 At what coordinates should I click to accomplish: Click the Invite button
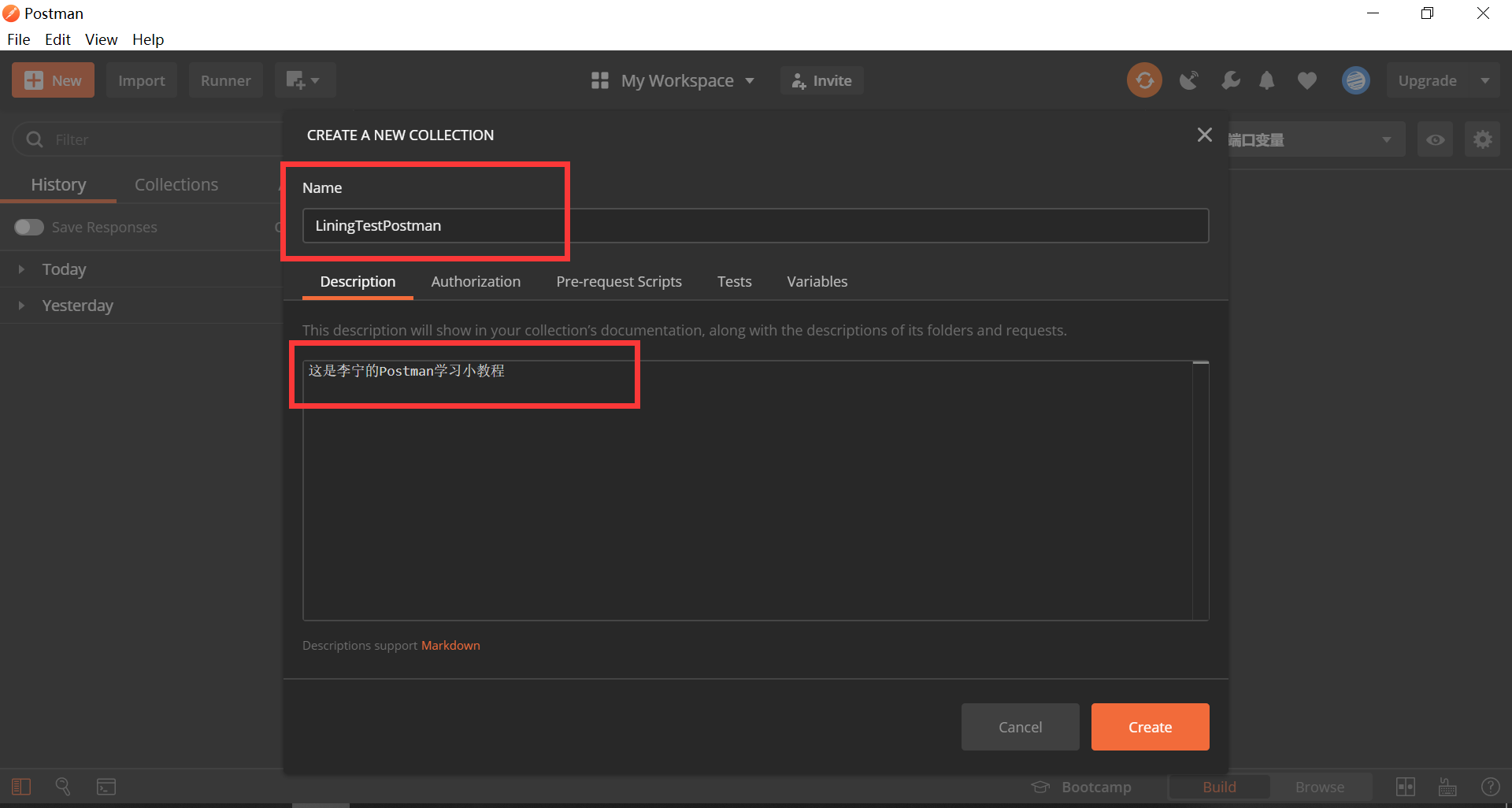click(821, 80)
